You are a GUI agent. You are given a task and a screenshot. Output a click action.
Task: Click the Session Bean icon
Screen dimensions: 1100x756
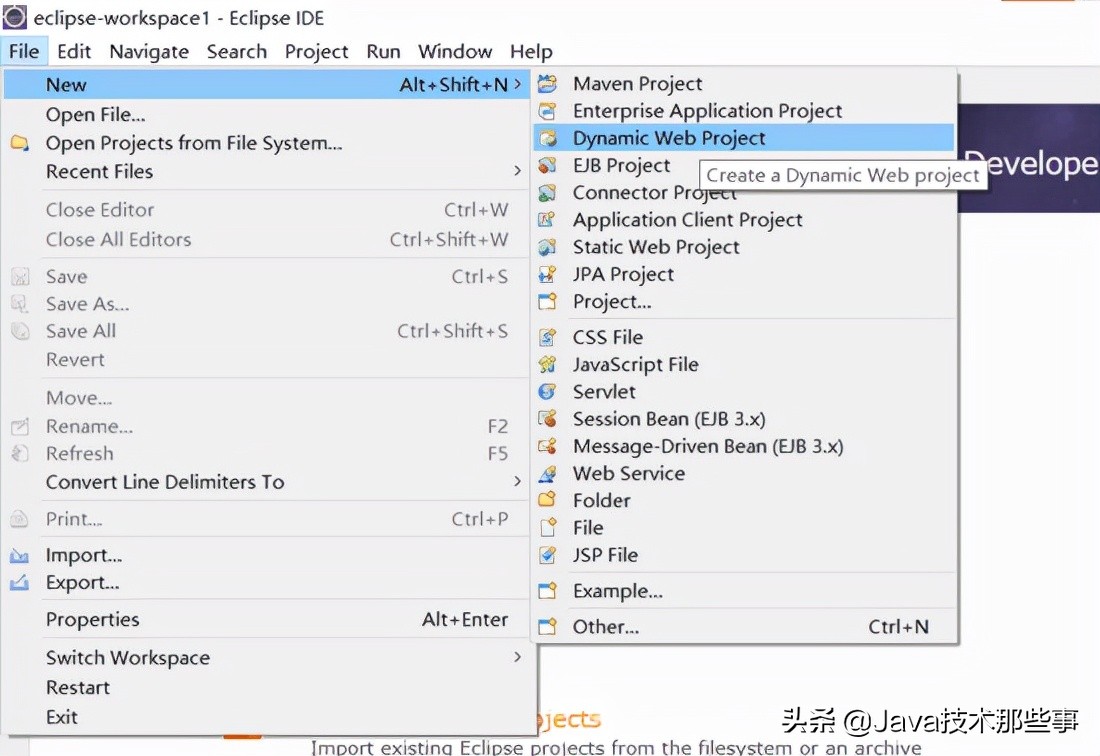(547, 419)
